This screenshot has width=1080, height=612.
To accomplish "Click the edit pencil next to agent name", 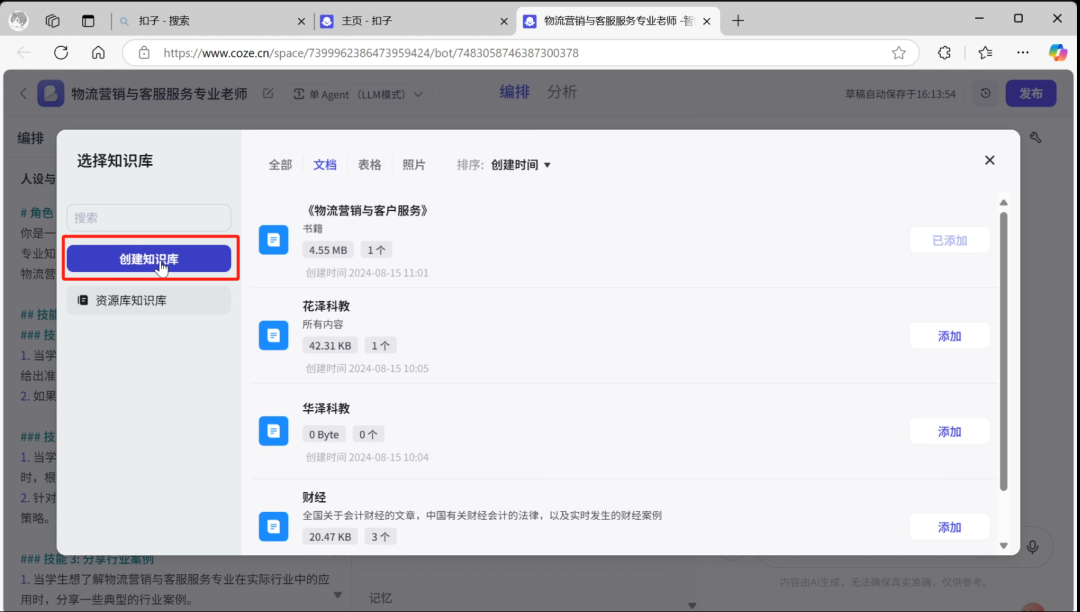I will [x=266, y=92].
